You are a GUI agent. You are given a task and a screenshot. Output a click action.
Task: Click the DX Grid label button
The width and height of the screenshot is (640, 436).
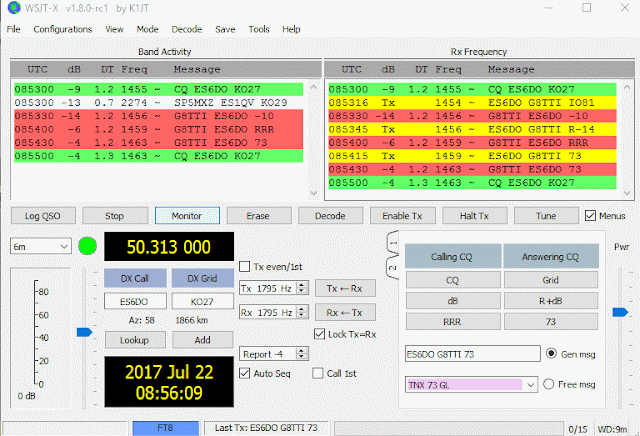click(x=202, y=278)
